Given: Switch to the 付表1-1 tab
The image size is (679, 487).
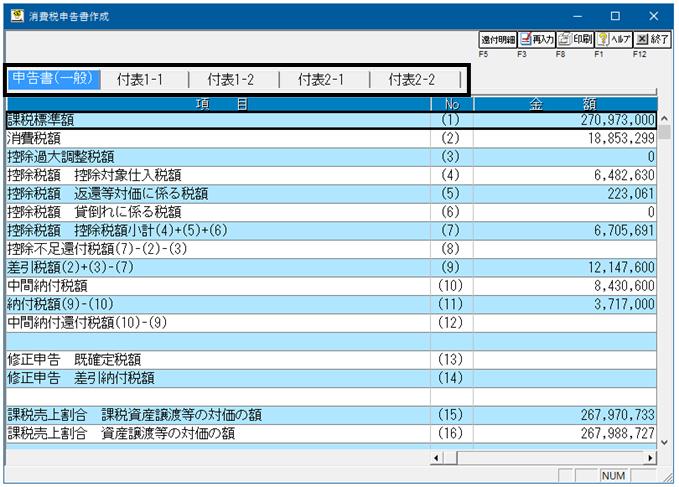Looking at the screenshot, I should pyautogui.click(x=140, y=80).
